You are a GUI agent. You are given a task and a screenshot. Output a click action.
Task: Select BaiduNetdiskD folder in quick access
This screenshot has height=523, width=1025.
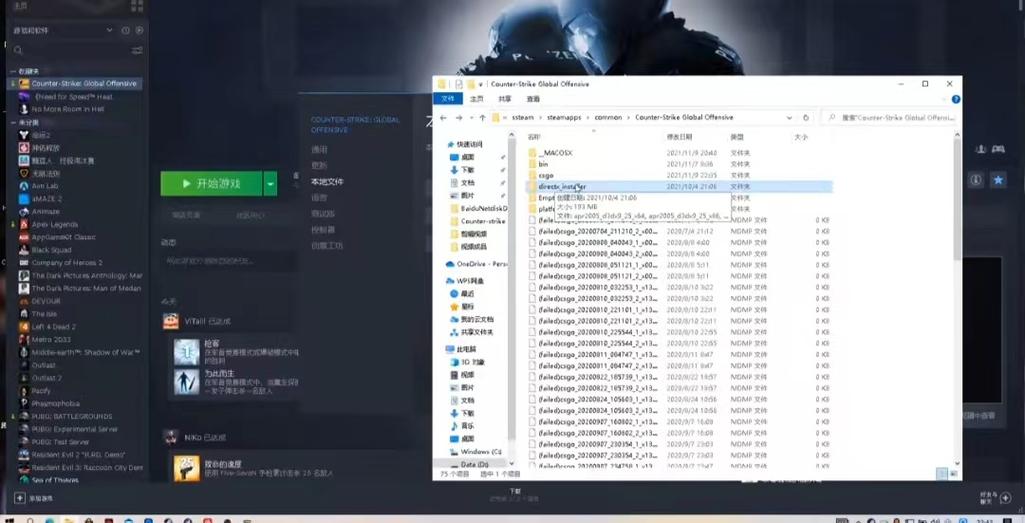(479, 208)
